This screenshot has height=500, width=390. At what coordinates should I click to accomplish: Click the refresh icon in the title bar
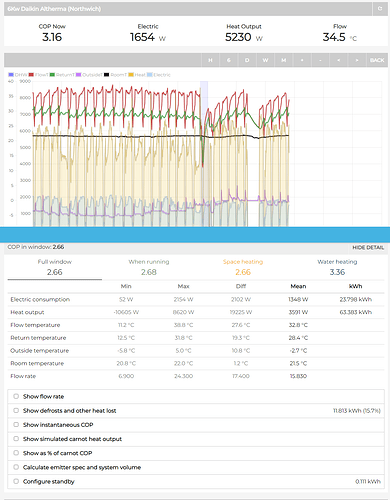(380, 9)
